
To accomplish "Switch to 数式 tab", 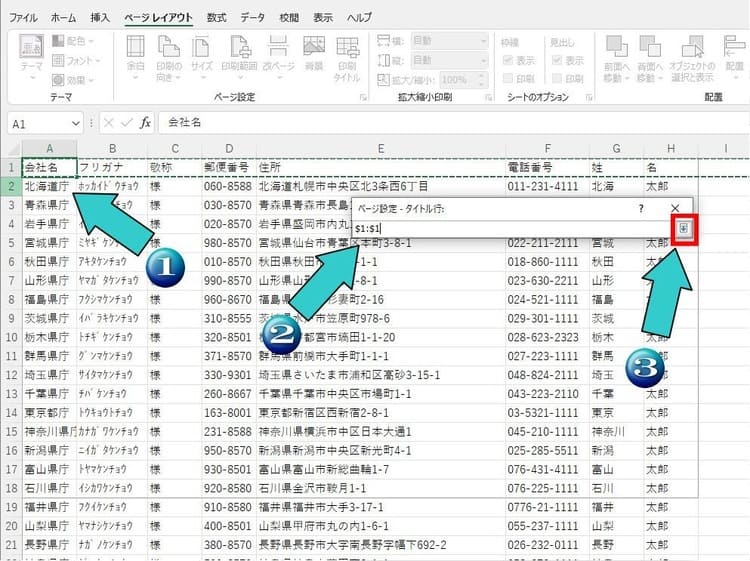I will click(x=216, y=18).
